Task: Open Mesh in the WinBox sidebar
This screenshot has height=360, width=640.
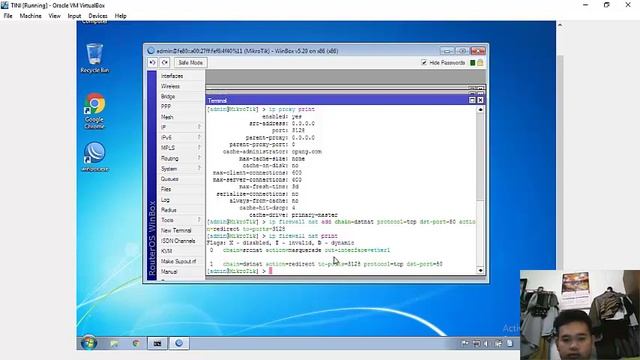Action: (x=167, y=117)
